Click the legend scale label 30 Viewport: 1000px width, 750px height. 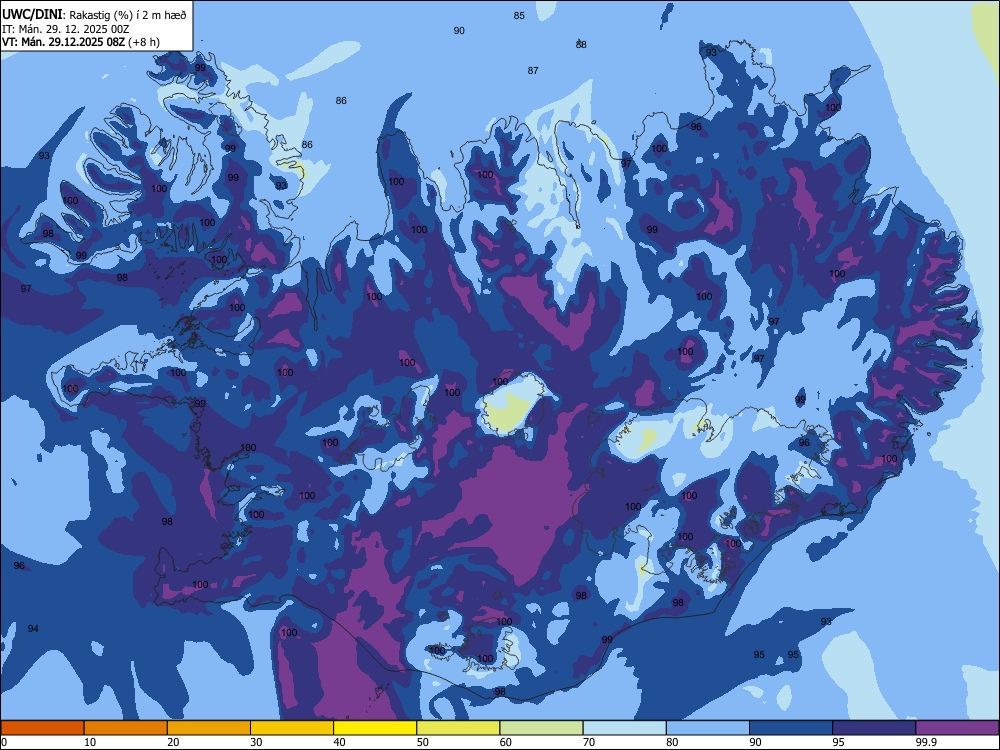click(256, 742)
